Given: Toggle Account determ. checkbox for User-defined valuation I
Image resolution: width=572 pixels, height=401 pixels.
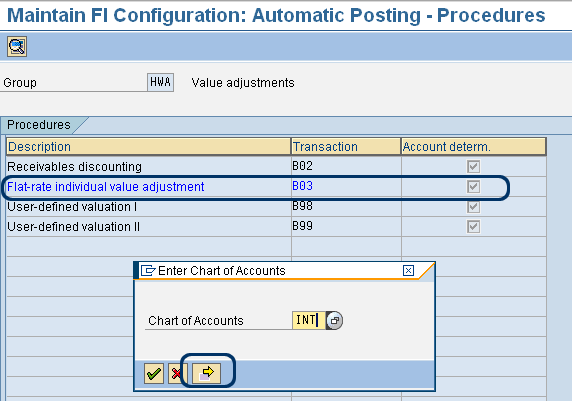Looking at the screenshot, I should (474, 207).
